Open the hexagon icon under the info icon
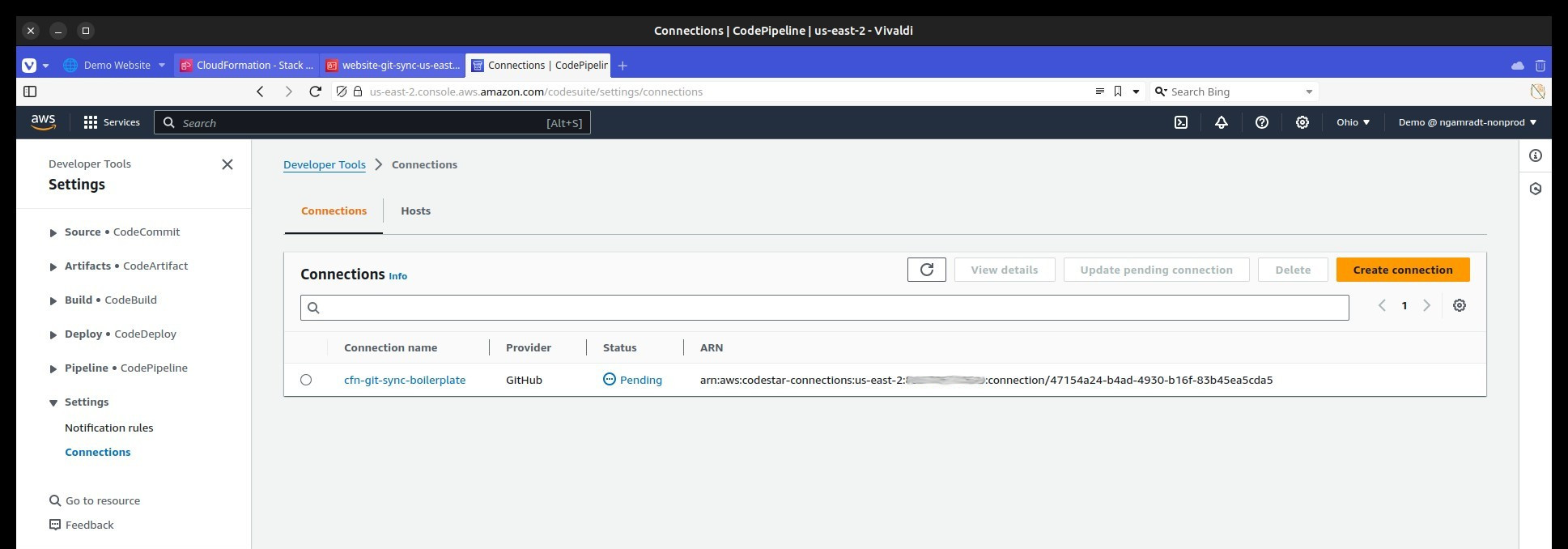 point(1536,189)
